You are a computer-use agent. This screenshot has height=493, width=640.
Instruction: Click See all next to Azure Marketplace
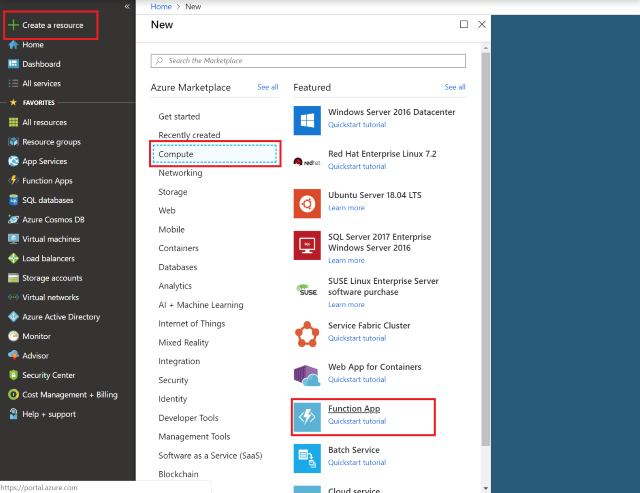coord(268,87)
